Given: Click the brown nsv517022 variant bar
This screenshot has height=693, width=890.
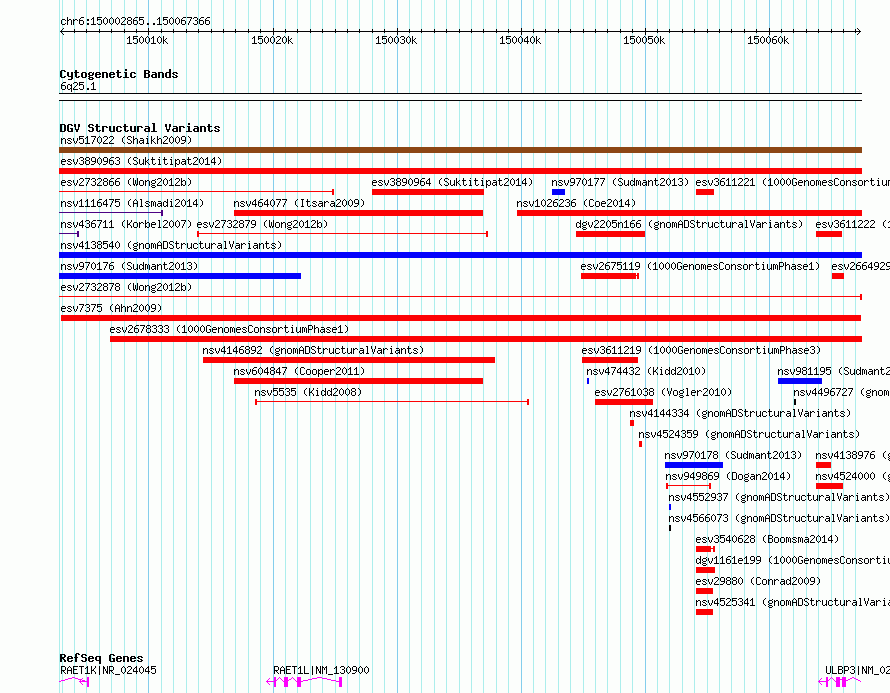Looking at the screenshot, I should point(460,150).
